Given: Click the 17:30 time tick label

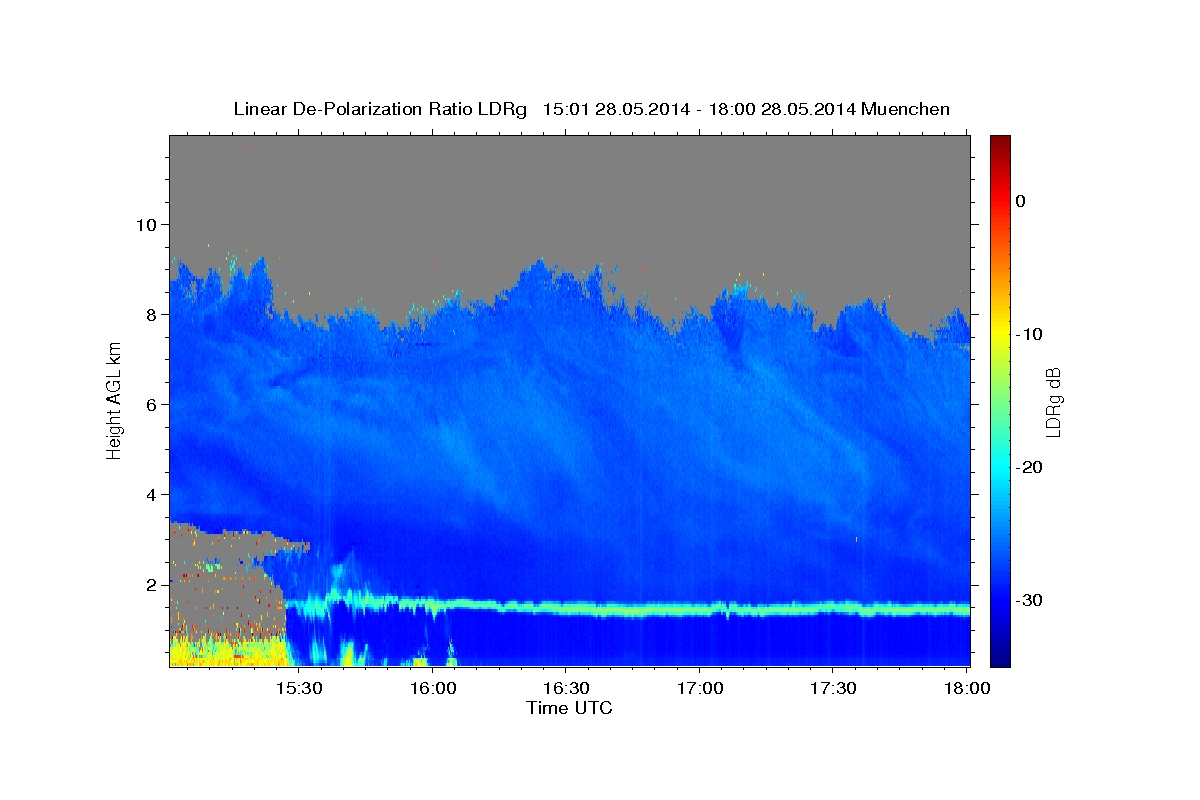Looking at the screenshot, I should (833, 688).
